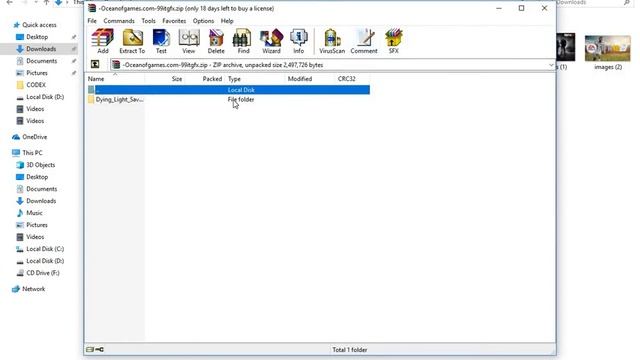Sort by the Size column header

point(164,79)
